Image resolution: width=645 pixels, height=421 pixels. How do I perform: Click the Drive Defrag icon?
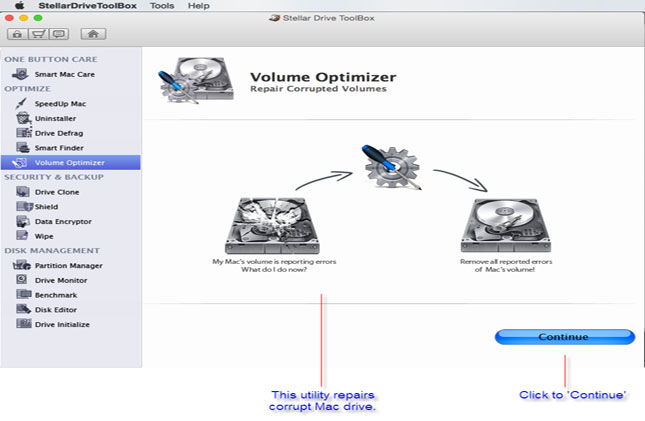[x=23, y=133]
